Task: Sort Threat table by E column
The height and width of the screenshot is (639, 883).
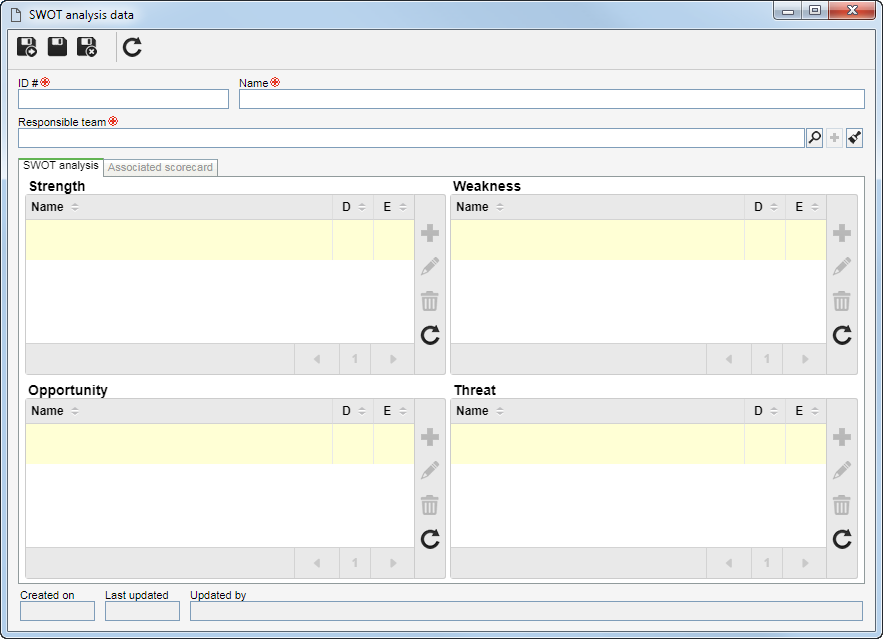Action: pos(806,411)
